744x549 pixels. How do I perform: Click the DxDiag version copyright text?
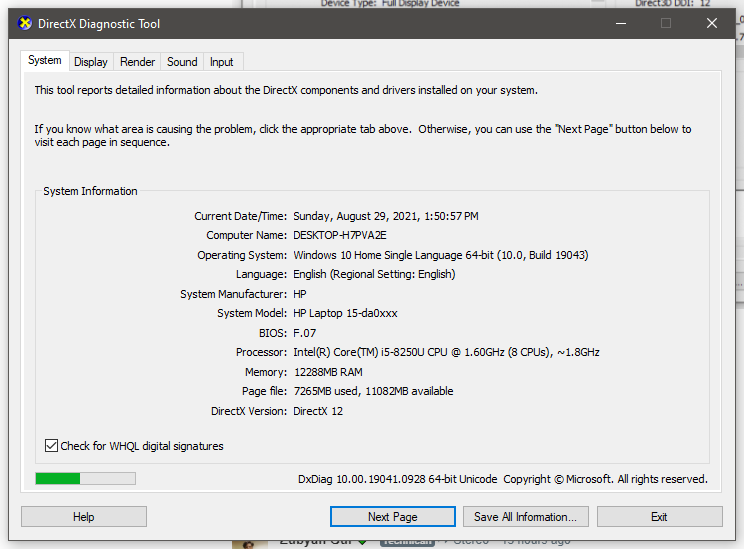[502, 479]
